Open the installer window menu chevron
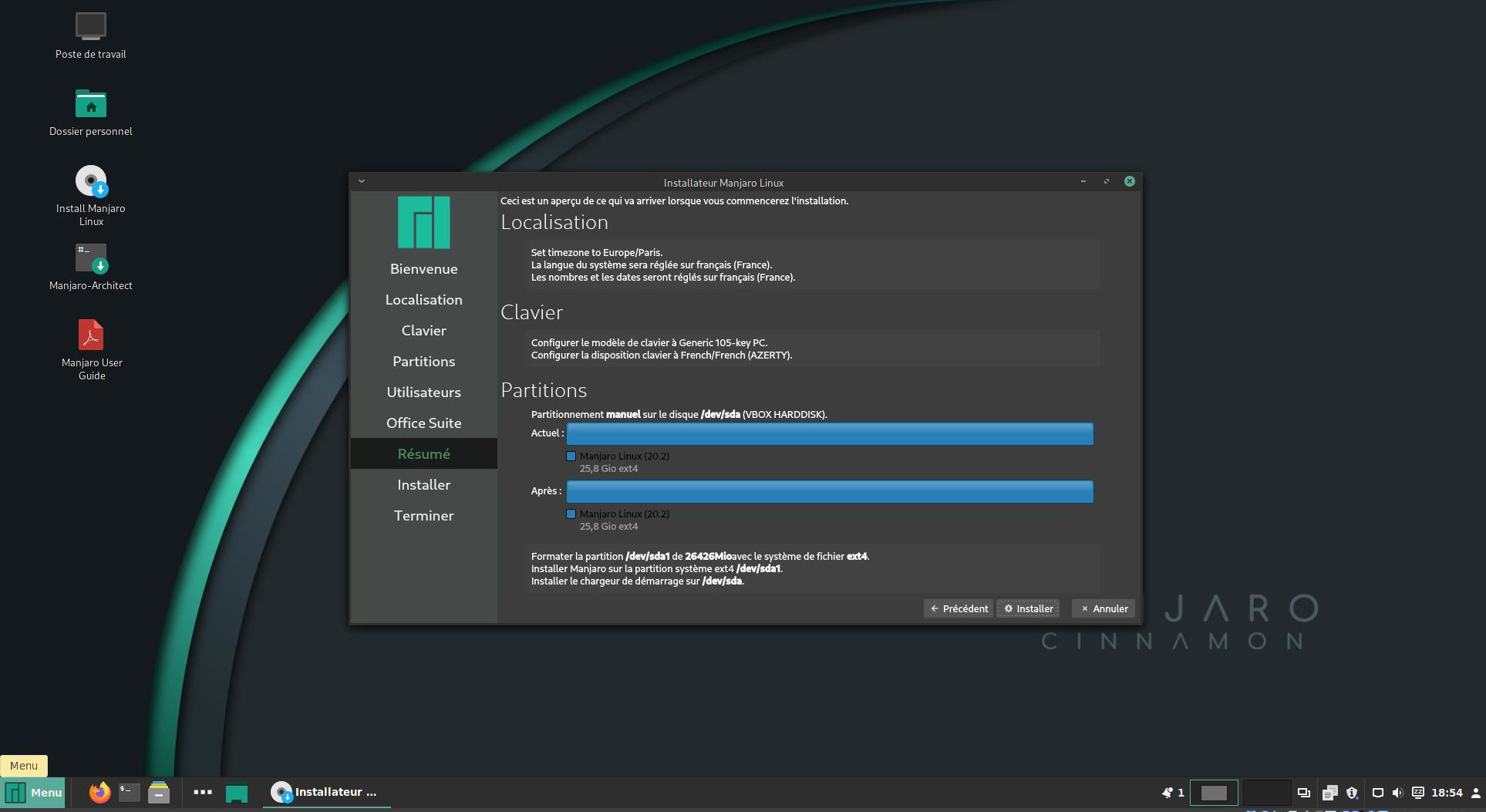The height and width of the screenshot is (812, 1486). [x=362, y=182]
